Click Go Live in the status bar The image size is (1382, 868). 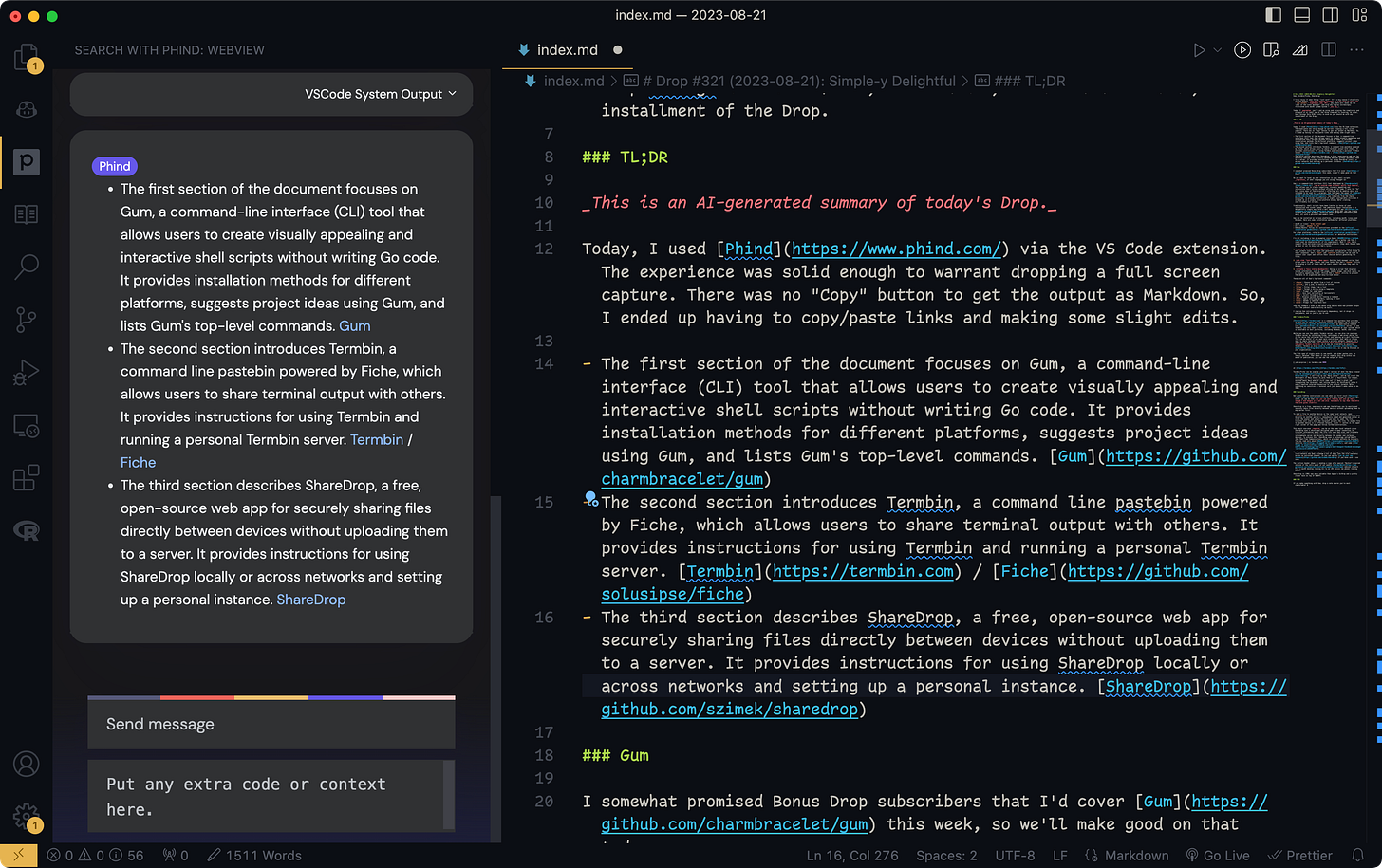[x=1218, y=855]
